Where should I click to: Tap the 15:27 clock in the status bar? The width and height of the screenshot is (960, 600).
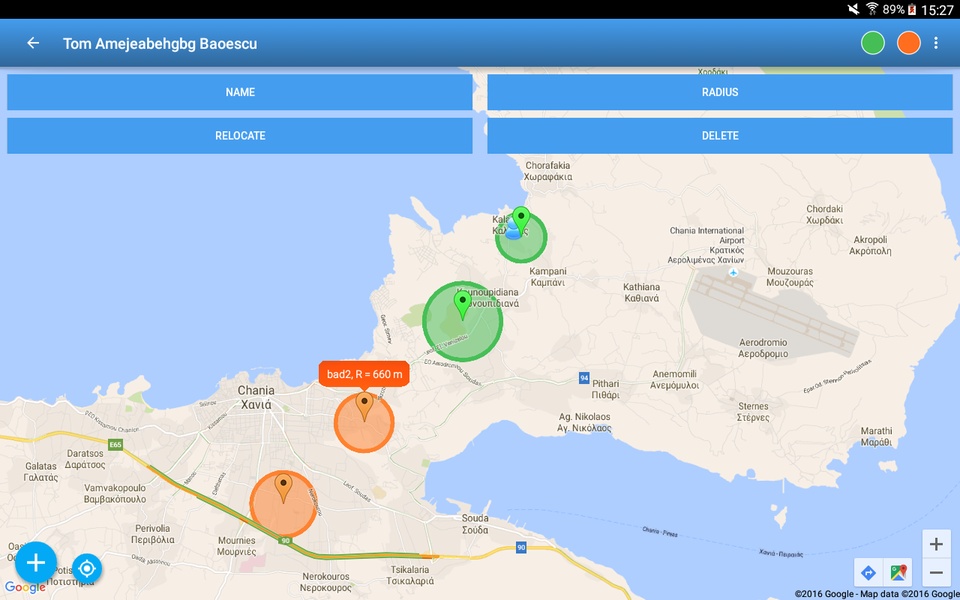[937, 10]
